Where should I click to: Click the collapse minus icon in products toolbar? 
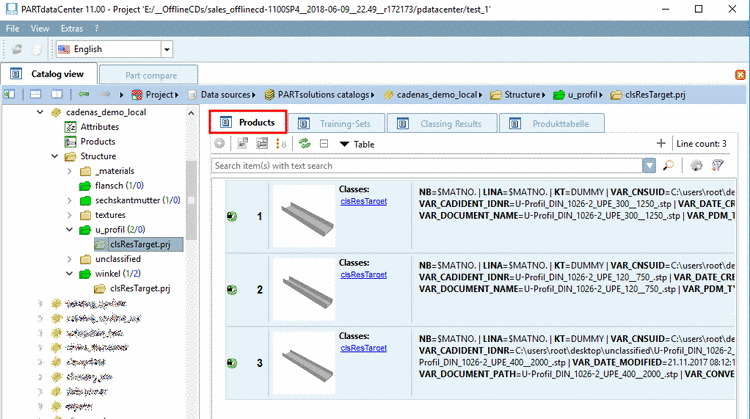tap(324, 143)
